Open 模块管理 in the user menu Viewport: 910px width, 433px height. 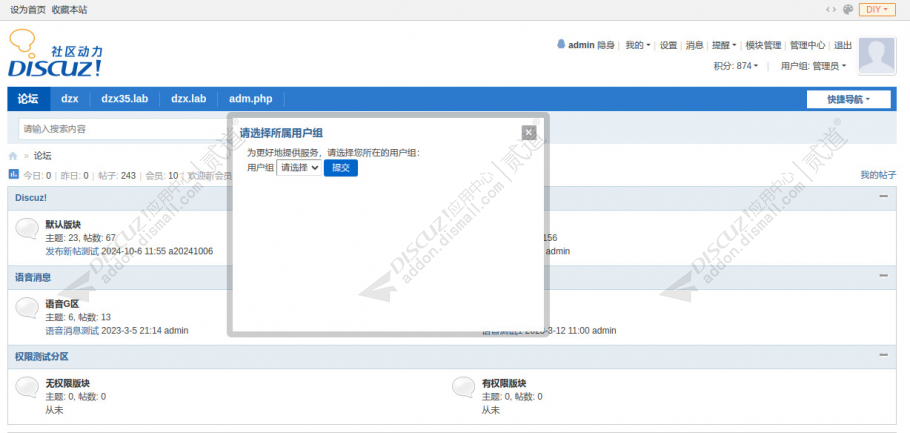[x=763, y=45]
